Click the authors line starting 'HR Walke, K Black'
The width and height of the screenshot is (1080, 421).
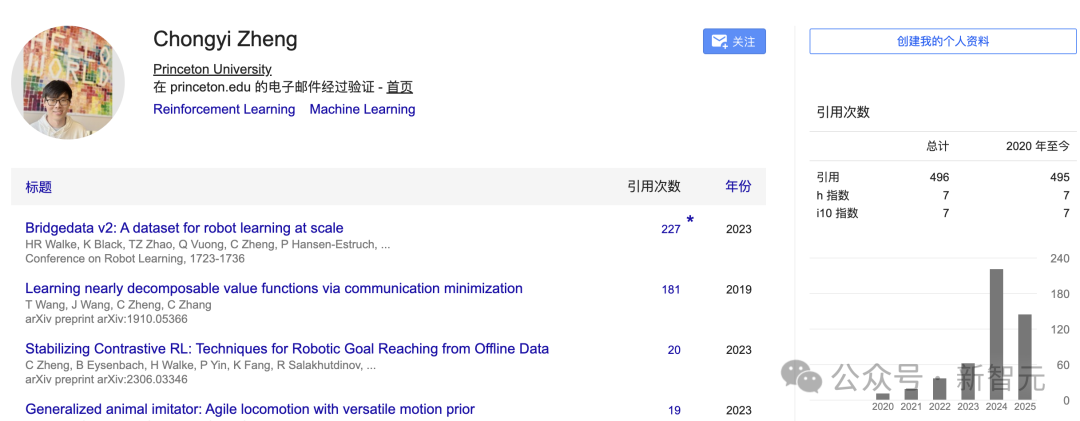(208, 245)
